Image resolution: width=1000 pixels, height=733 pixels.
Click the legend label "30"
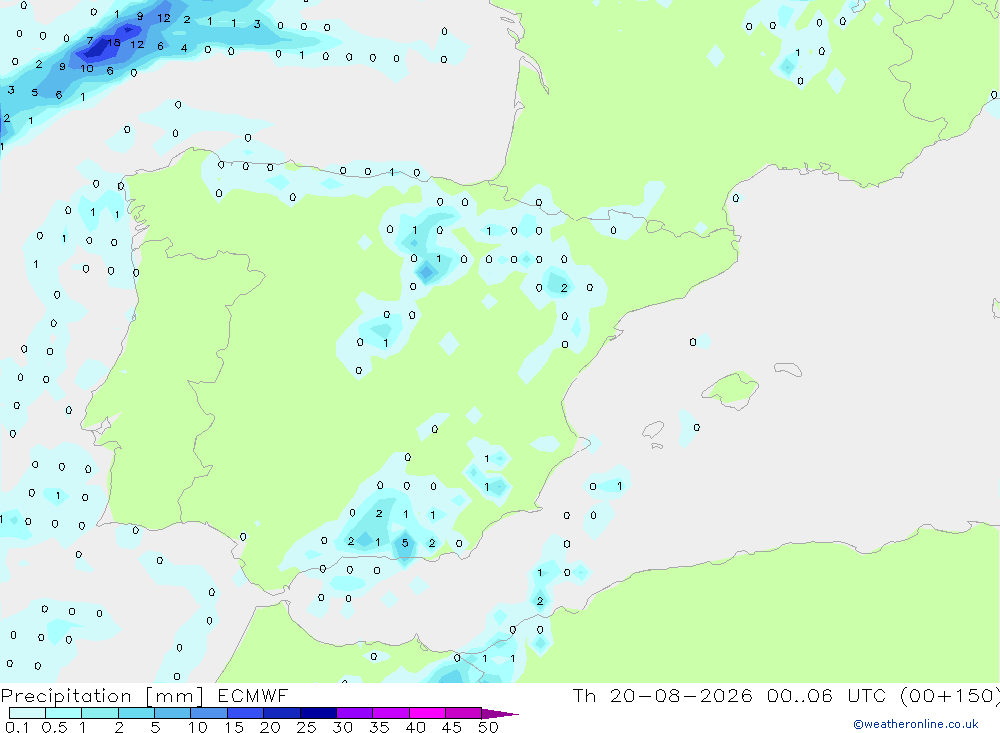[x=343, y=727]
